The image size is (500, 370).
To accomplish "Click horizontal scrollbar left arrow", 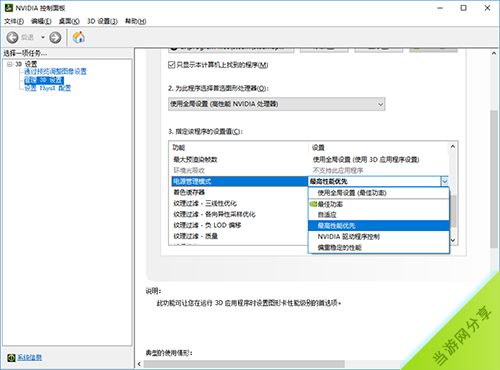I will click(x=139, y=364).
